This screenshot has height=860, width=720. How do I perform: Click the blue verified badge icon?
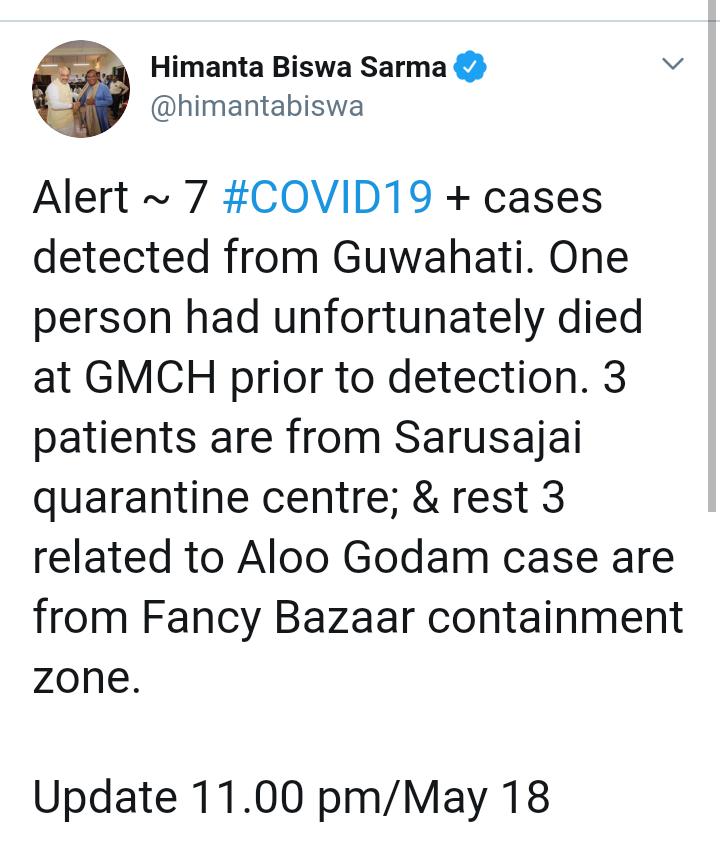coord(471,67)
